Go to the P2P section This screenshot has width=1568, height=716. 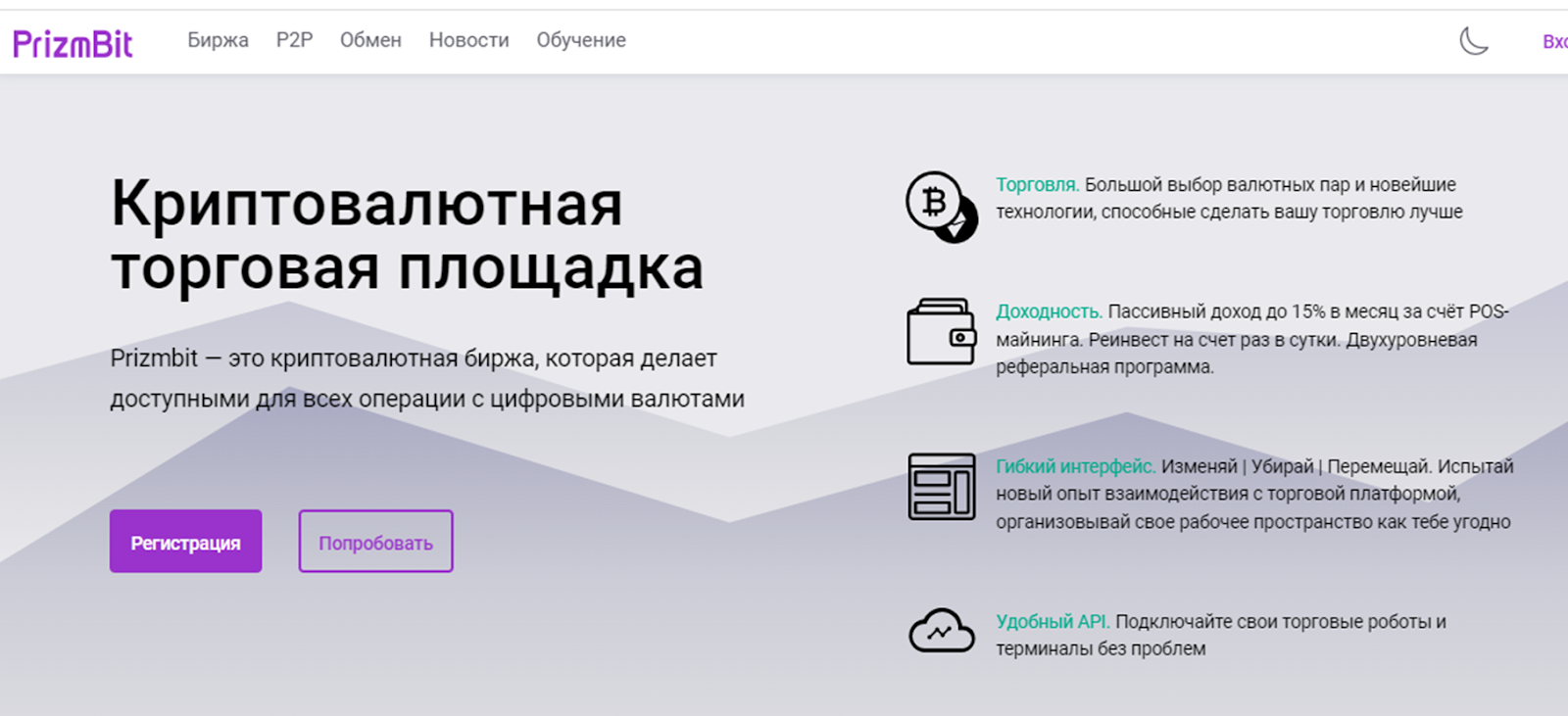[x=294, y=40]
